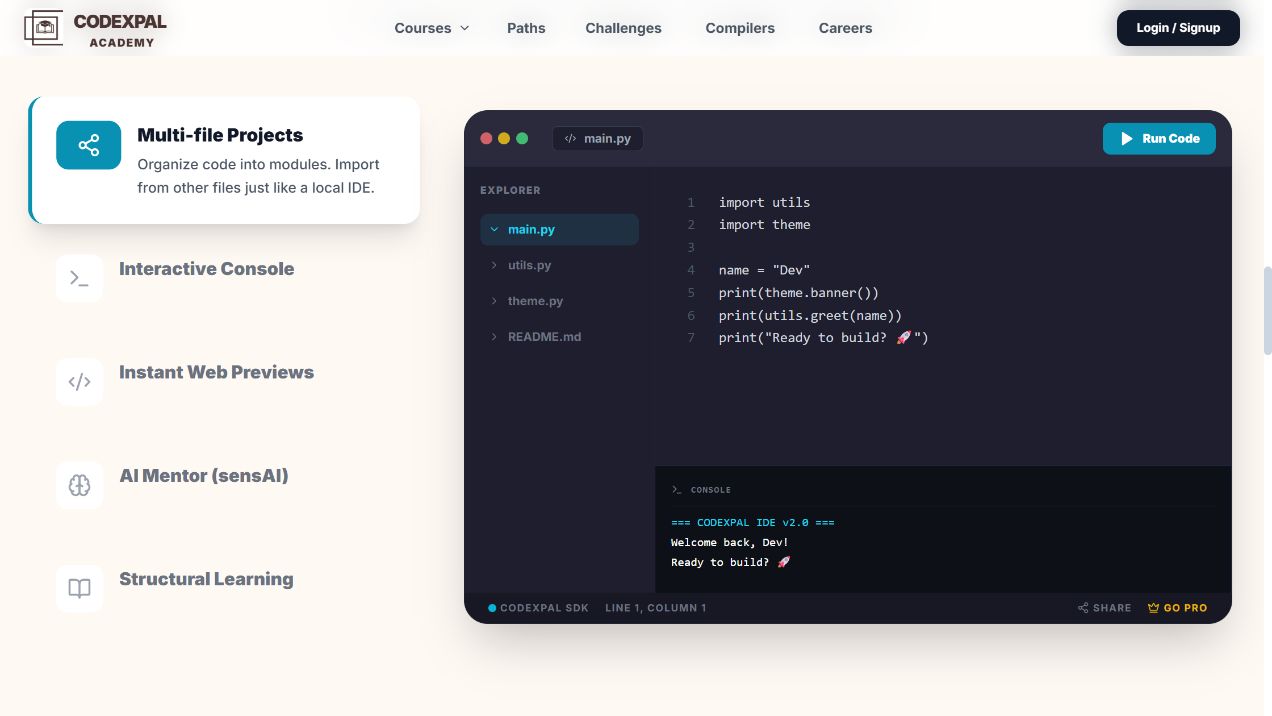Viewport: 1272px width, 716px height.
Task: Click console output 'Welcome back, Dev!'
Action: tap(730, 542)
